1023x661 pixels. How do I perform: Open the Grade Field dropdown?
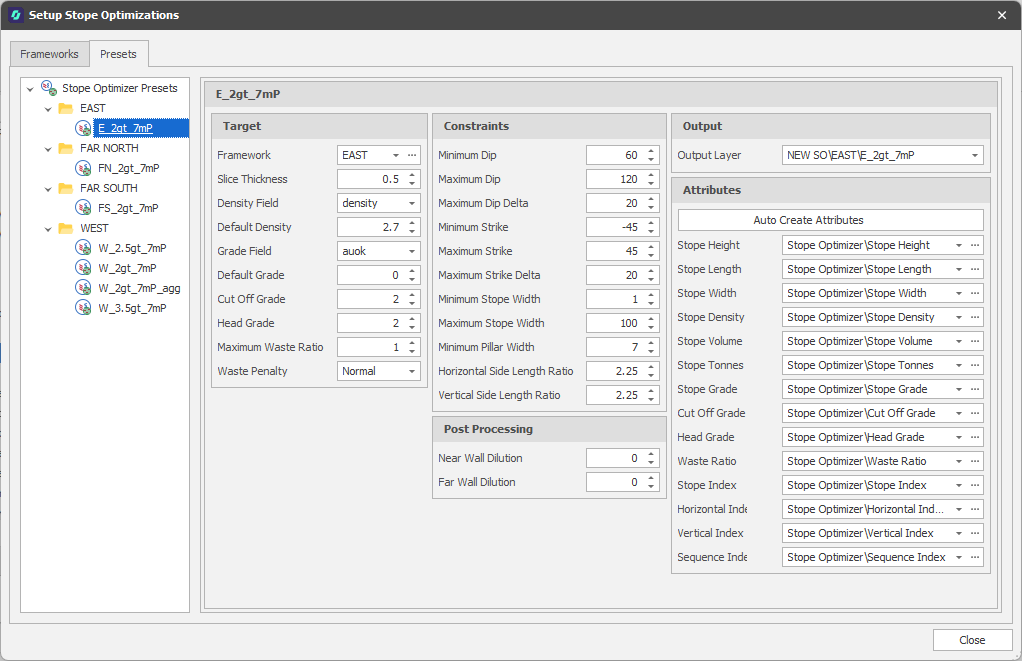coord(412,251)
